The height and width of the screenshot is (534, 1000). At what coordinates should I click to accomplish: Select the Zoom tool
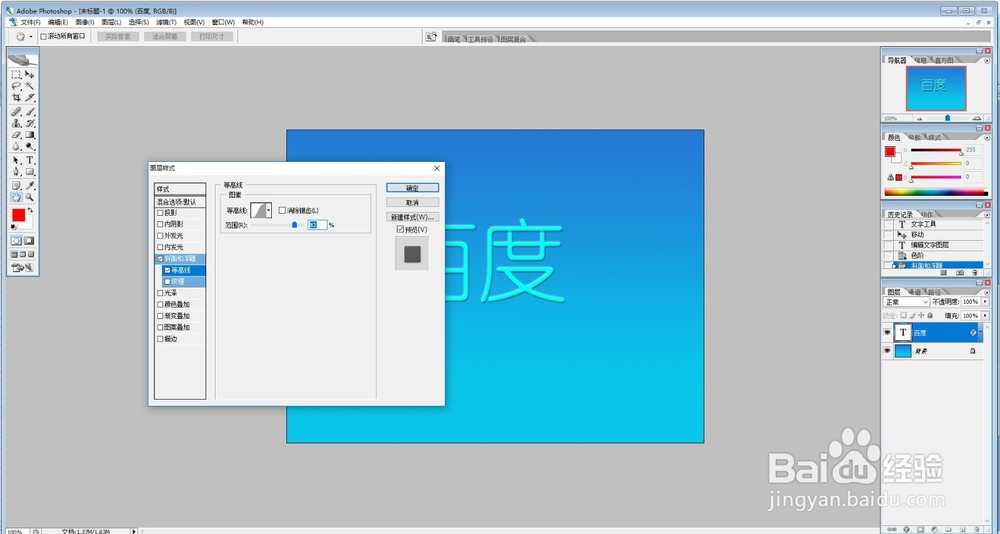tap(29, 197)
